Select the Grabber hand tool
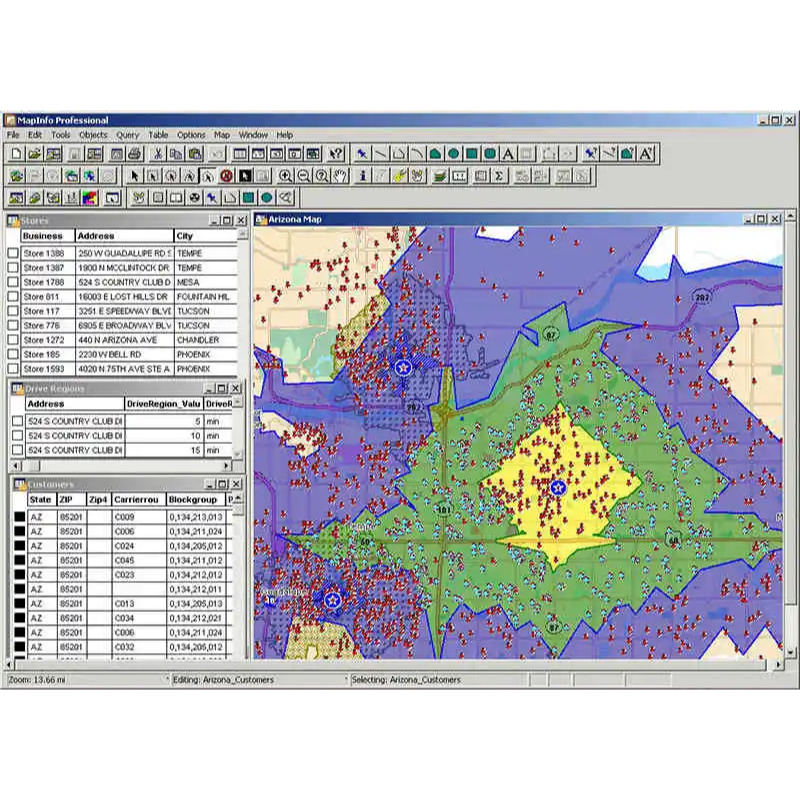Screen dimensions: 800x800 (340, 176)
